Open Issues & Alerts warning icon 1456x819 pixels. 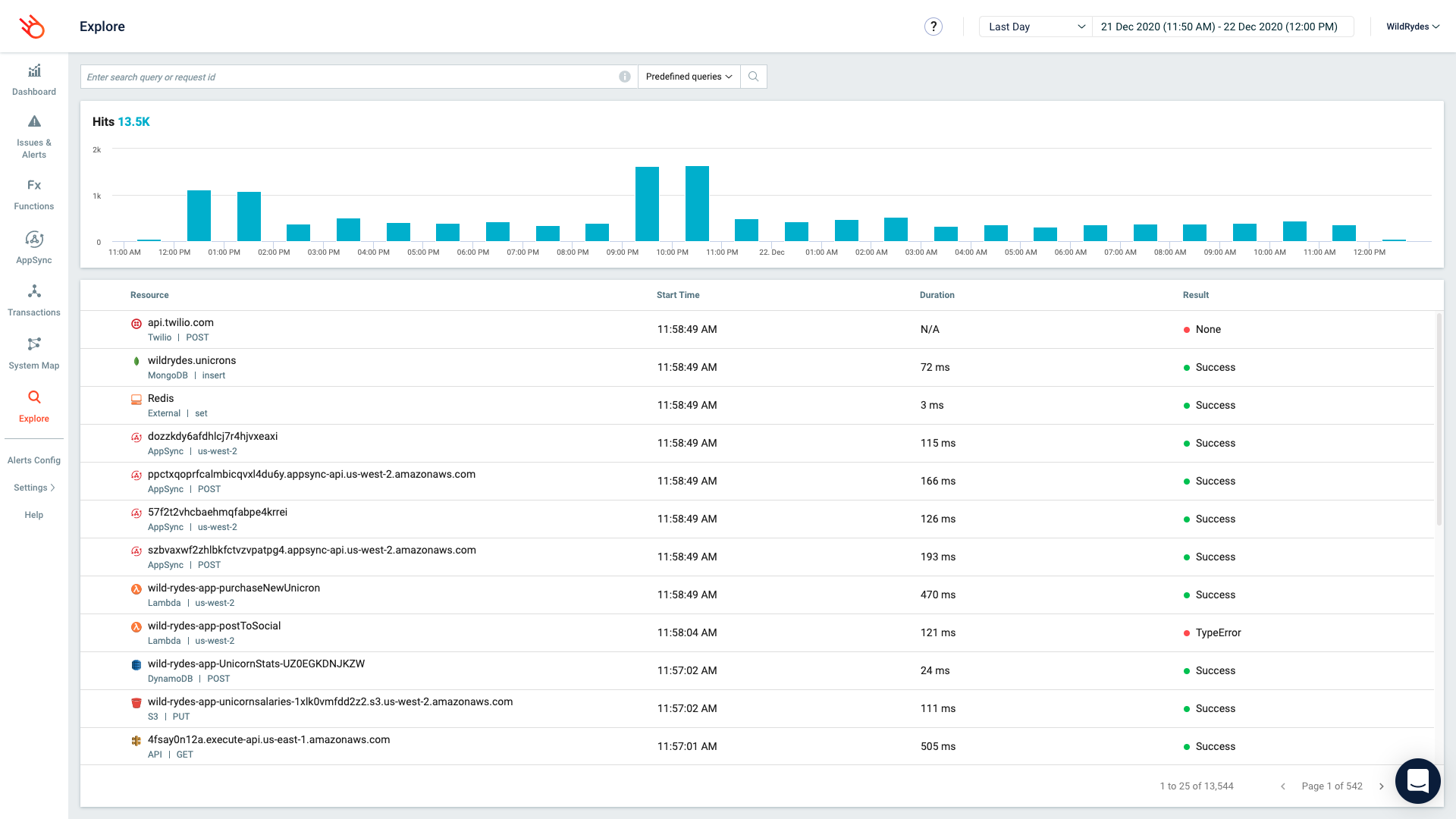(34, 121)
